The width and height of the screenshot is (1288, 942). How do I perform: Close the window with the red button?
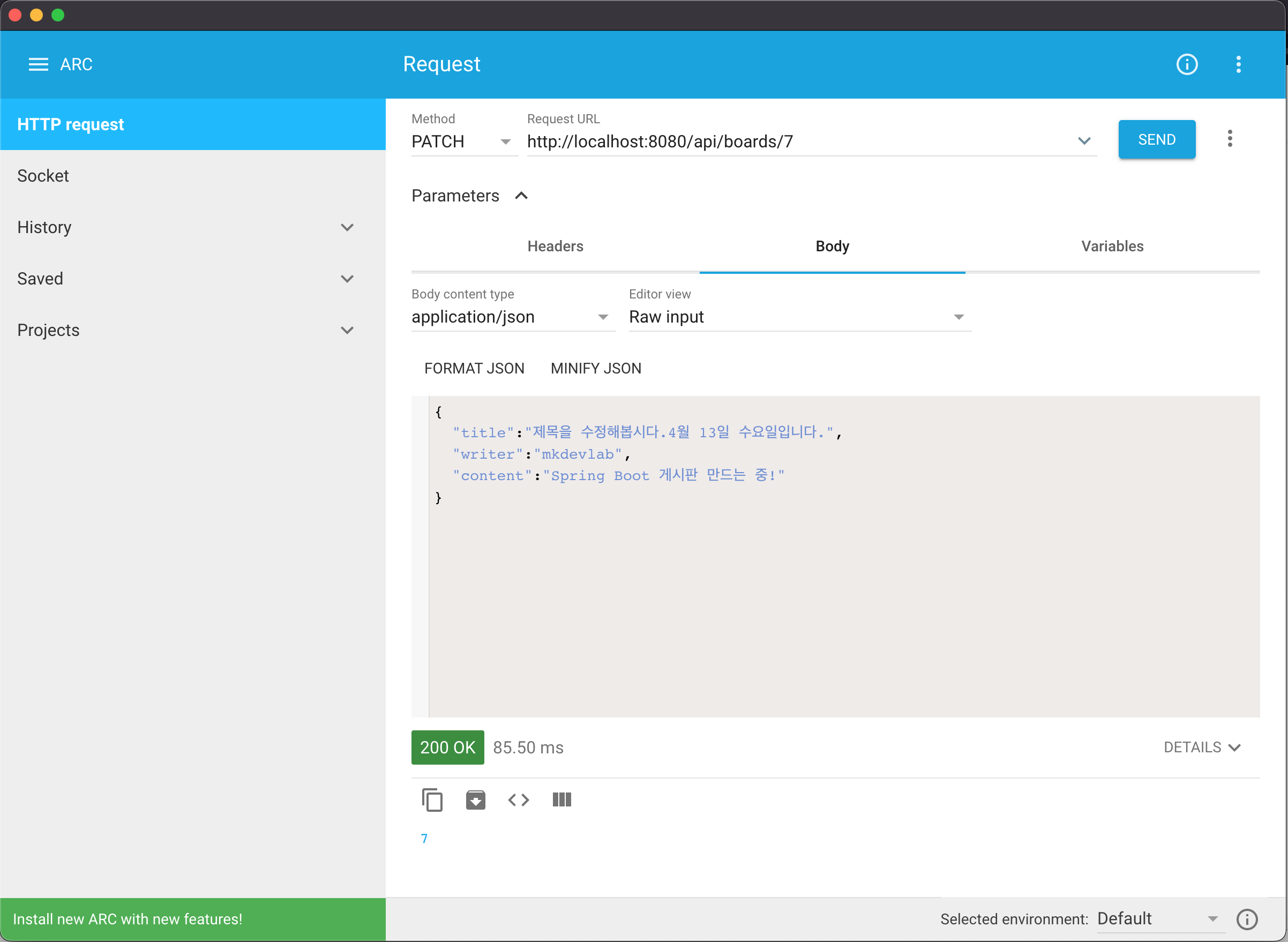click(x=15, y=15)
